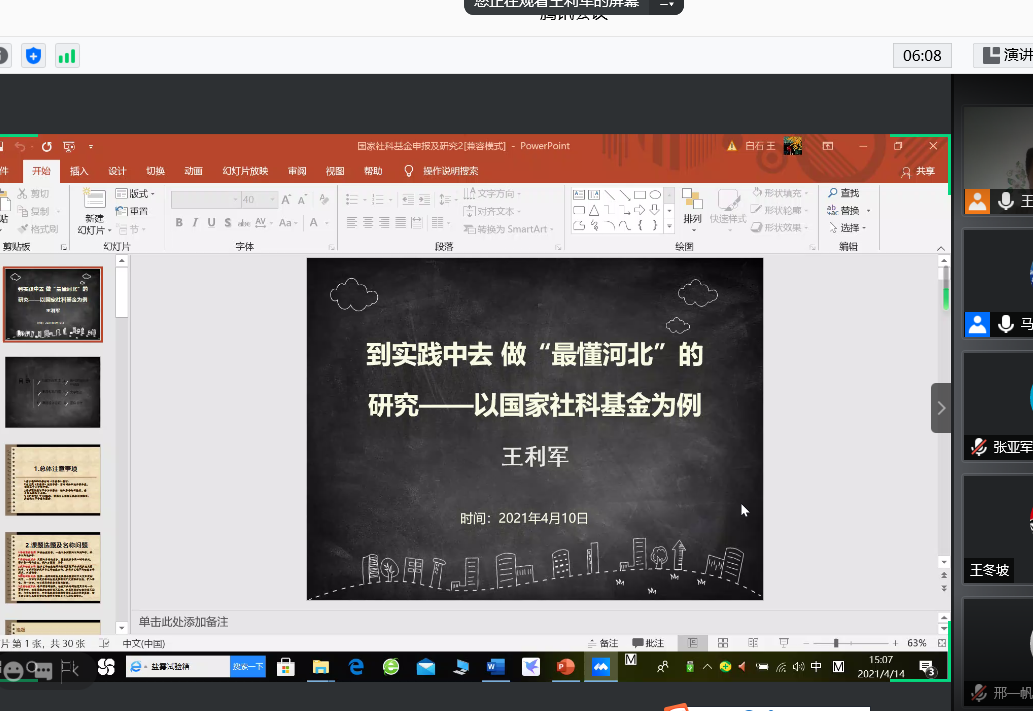The image size is (1033, 711).
Task: Expand the participant panel with the side arrow
Action: click(941, 408)
